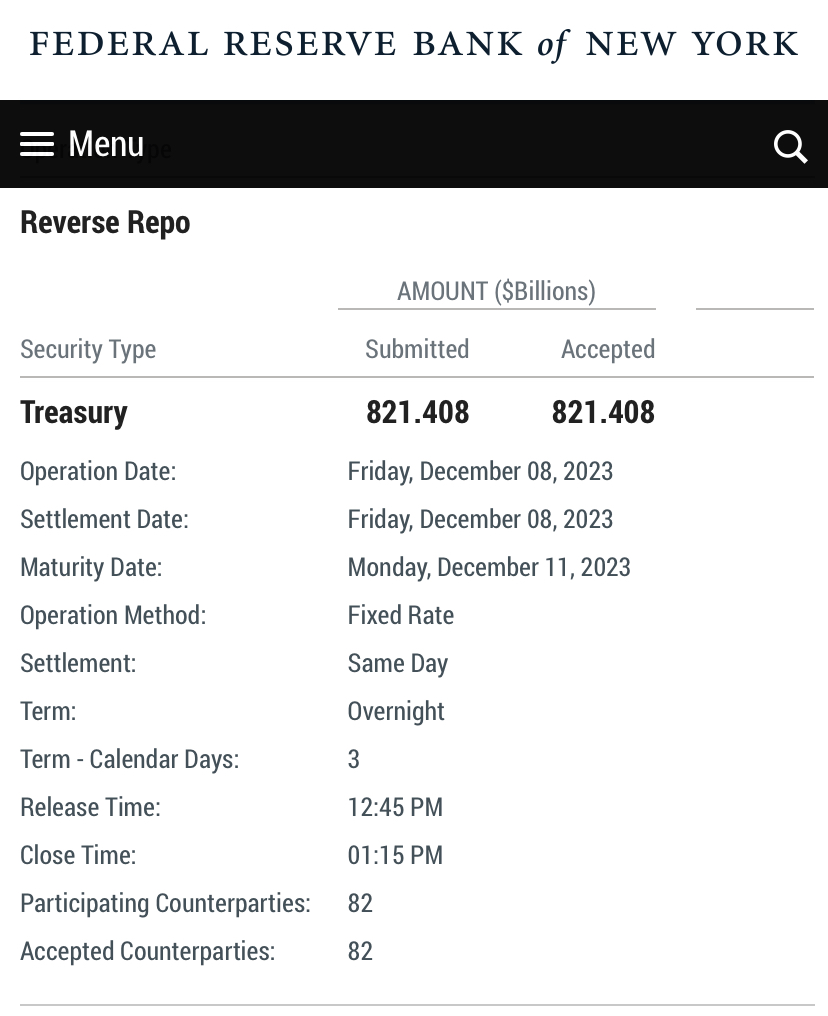Image resolution: width=828 pixels, height=1016 pixels.
Task: Select the 'Reverse Repo' heading
Action: click(x=105, y=222)
